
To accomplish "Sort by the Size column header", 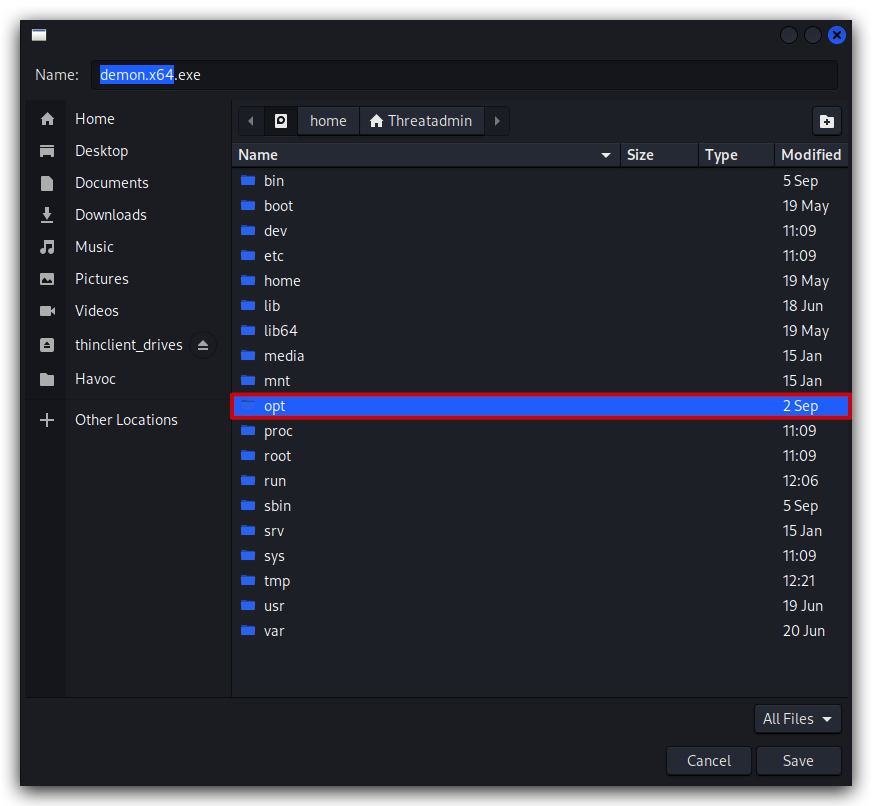I will (x=659, y=155).
